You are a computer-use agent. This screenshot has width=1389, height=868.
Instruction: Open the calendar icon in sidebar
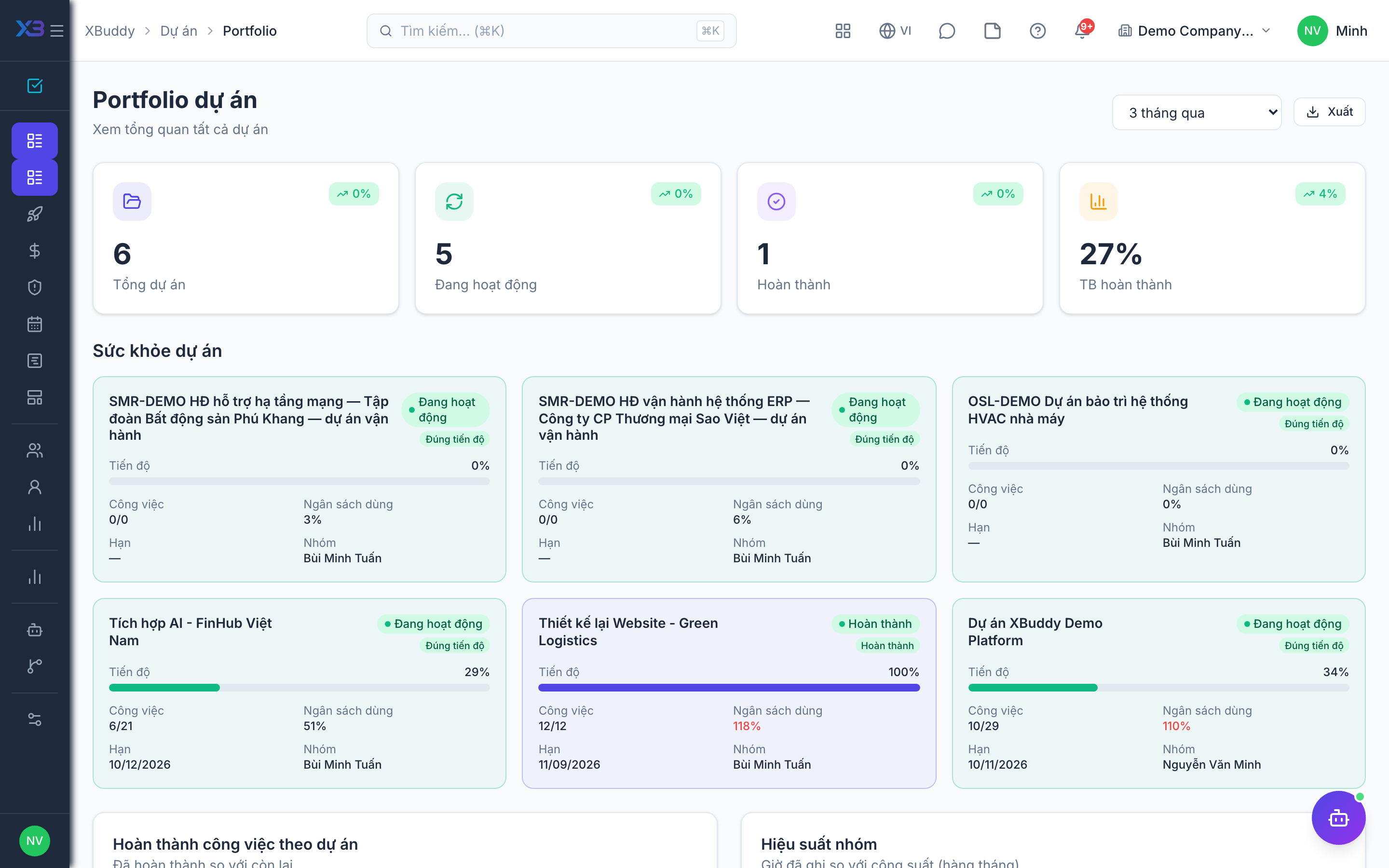point(34,325)
